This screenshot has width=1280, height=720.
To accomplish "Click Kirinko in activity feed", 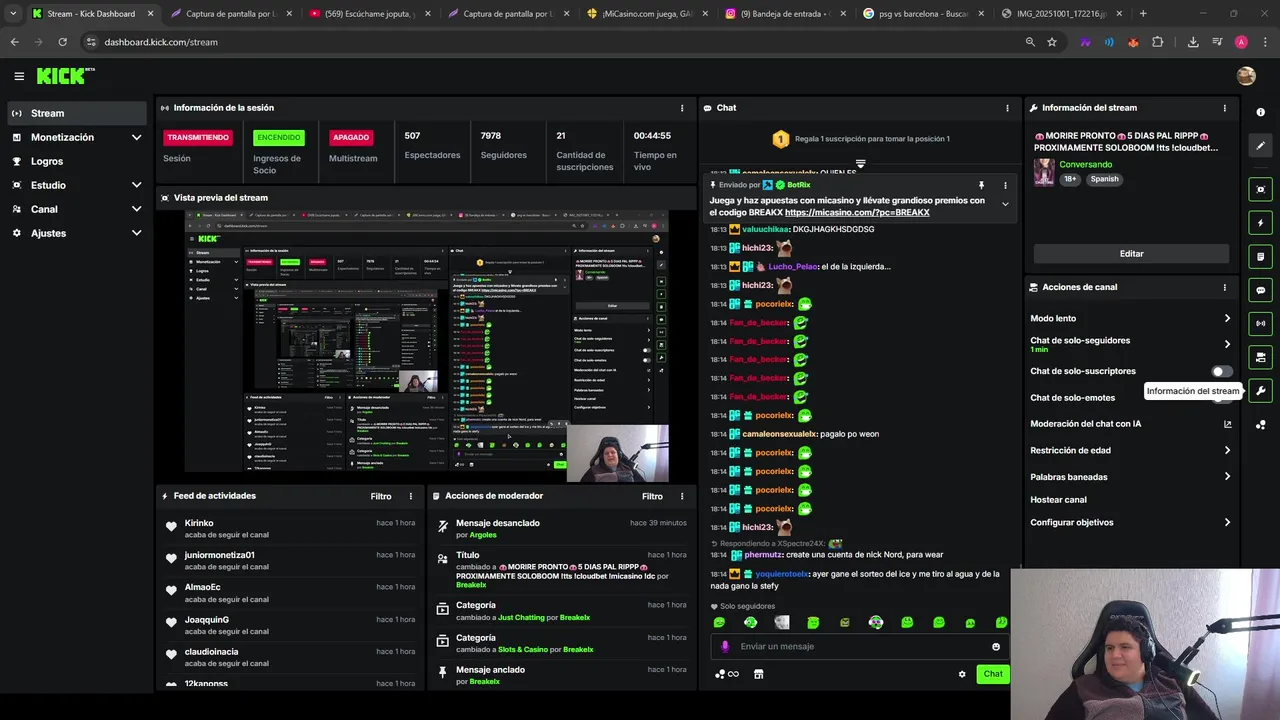I will tap(199, 523).
